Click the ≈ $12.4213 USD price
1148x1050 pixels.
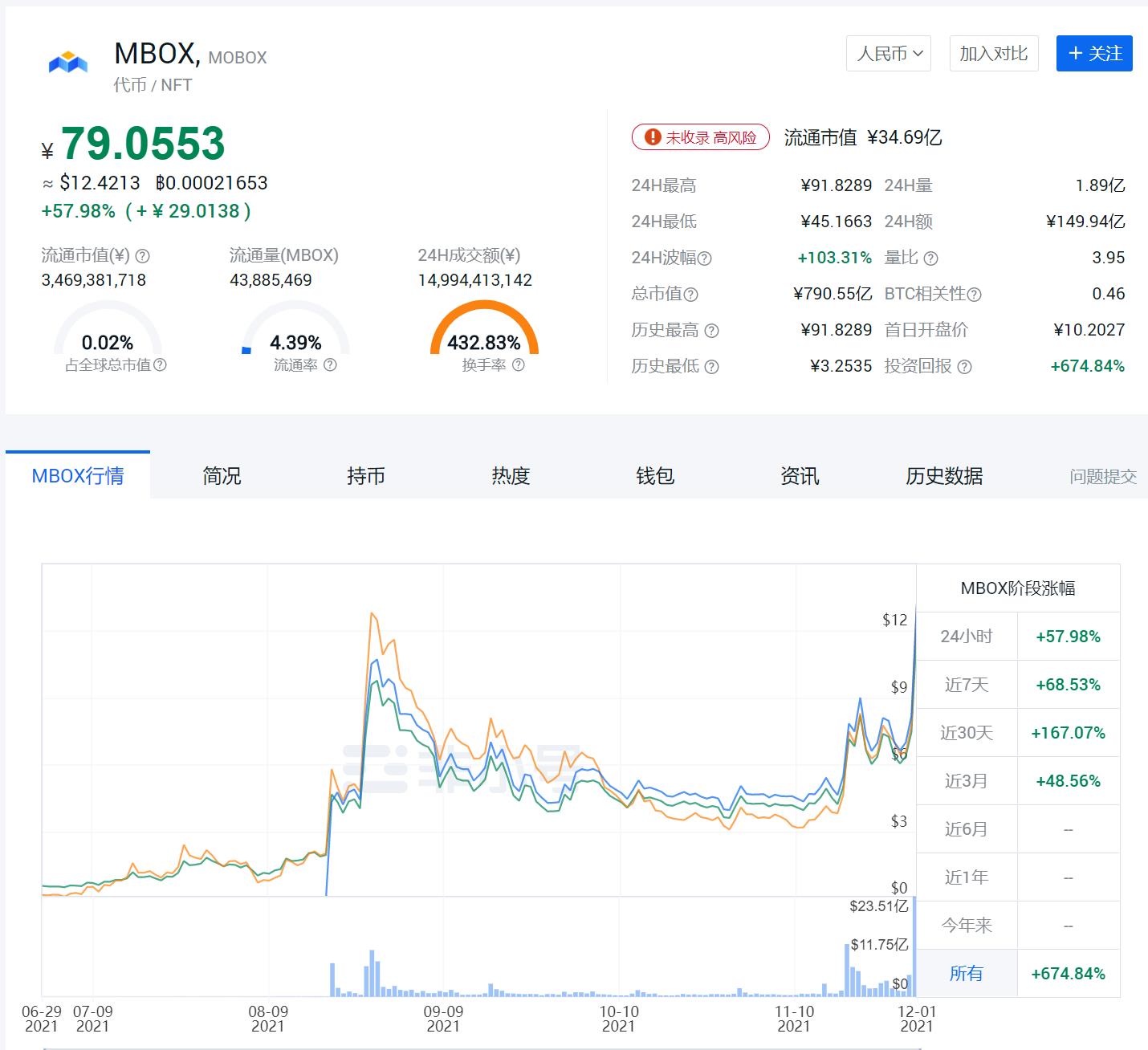tap(91, 183)
